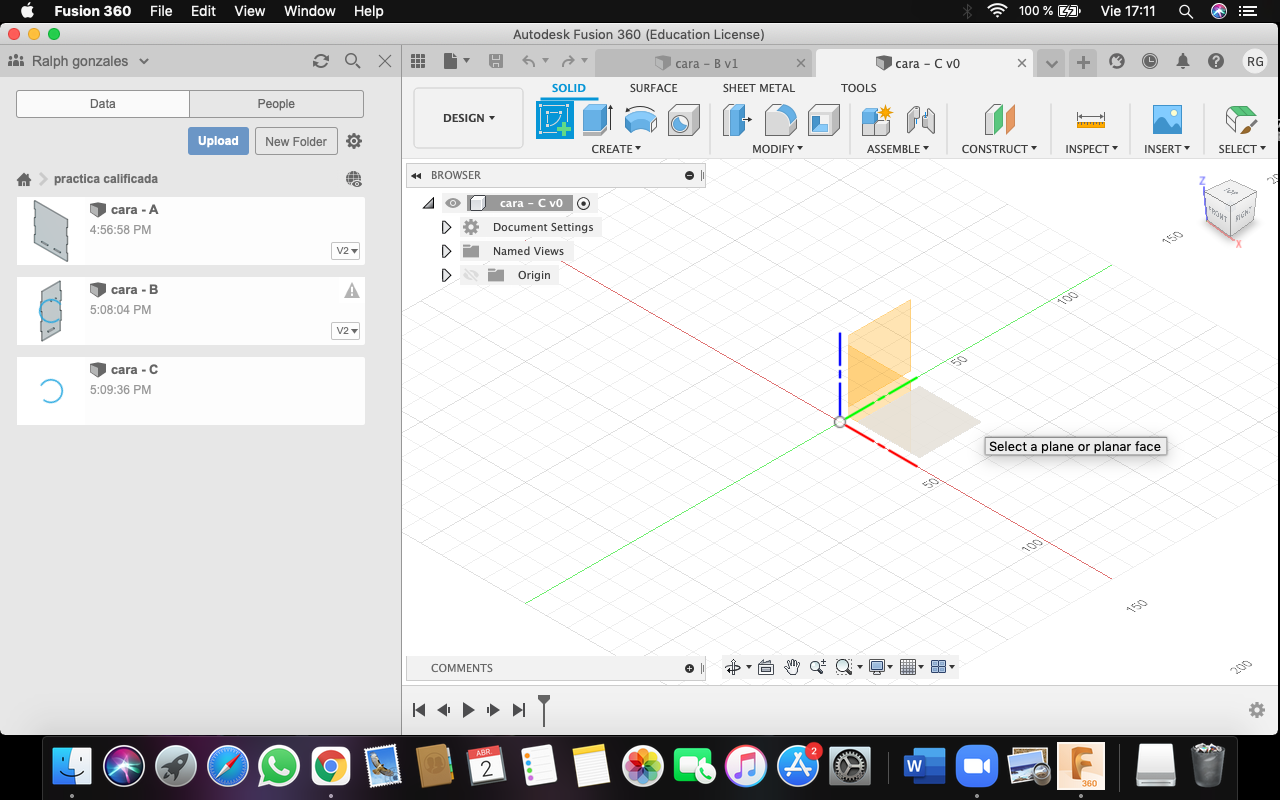
Task: Open the Show Data Panel grid icon
Action: click(418, 61)
